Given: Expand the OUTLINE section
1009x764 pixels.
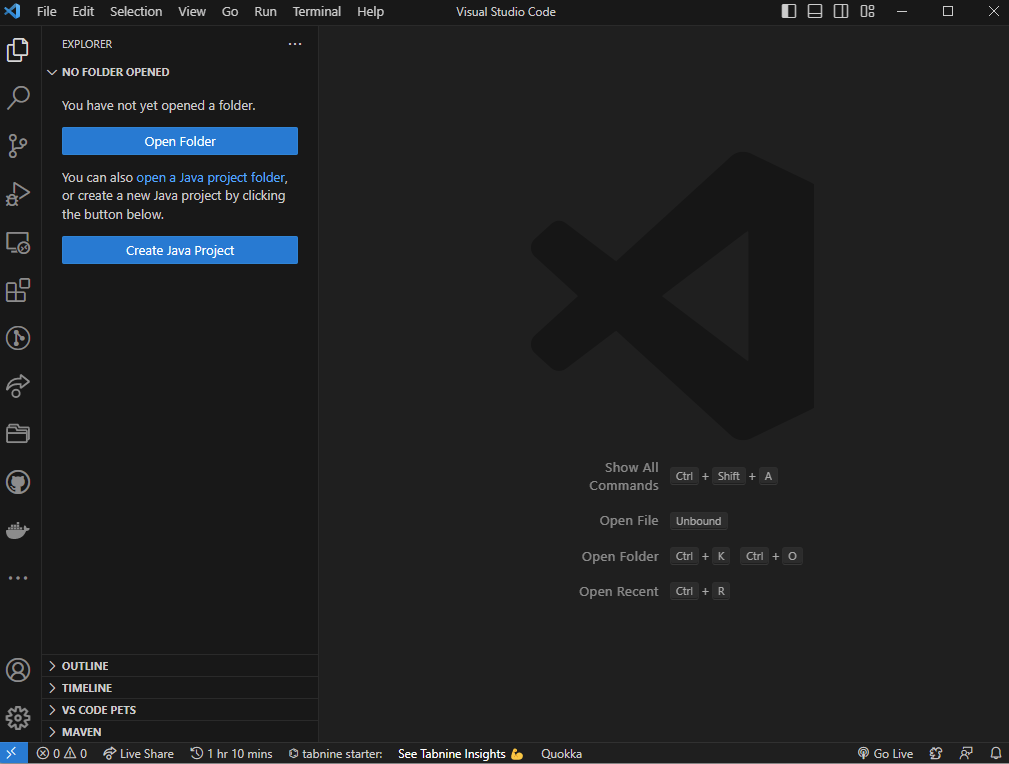Looking at the screenshot, I should point(180,666).
